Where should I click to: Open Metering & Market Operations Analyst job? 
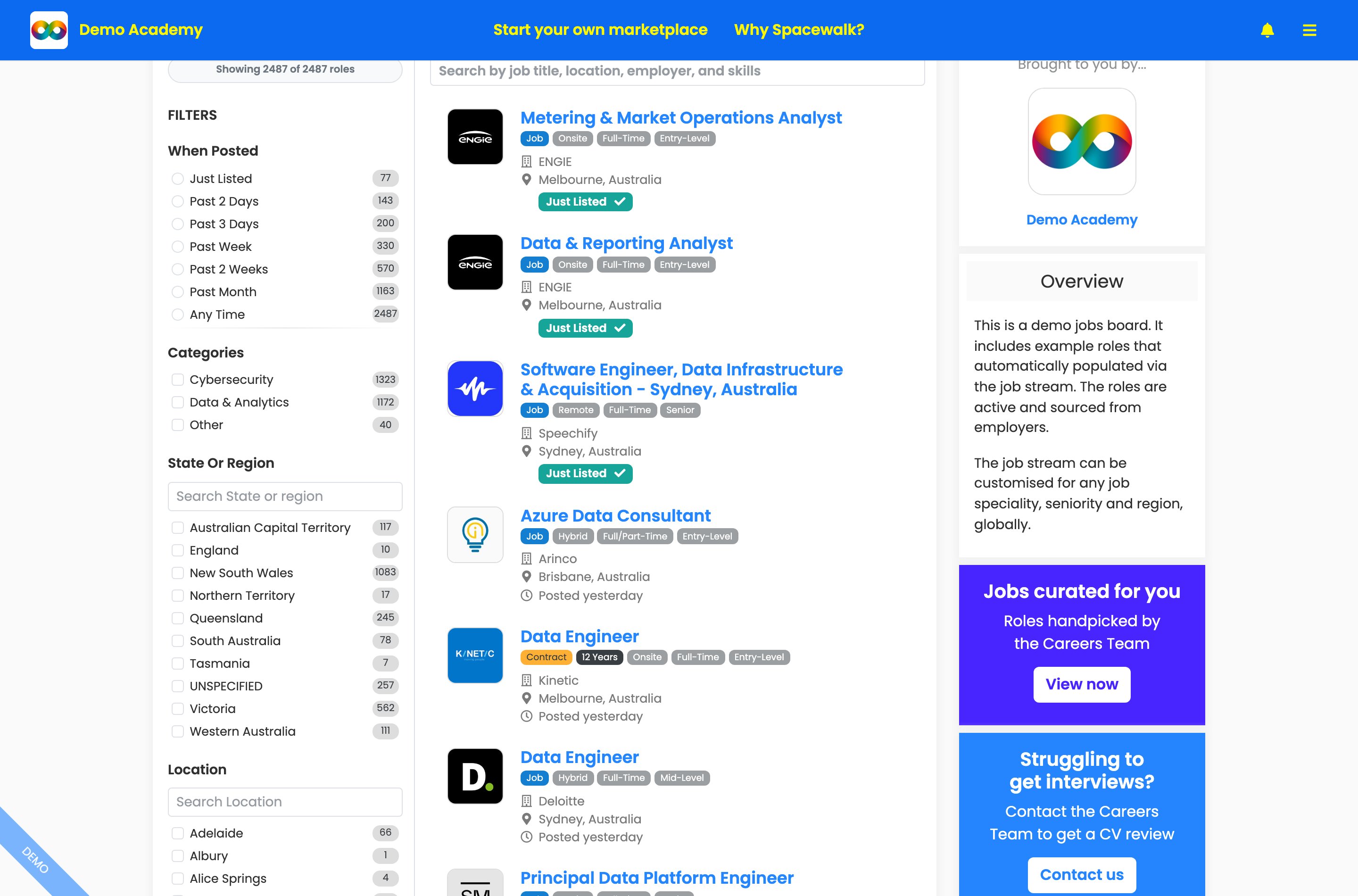pyautogui.click(x=680, y=118)
